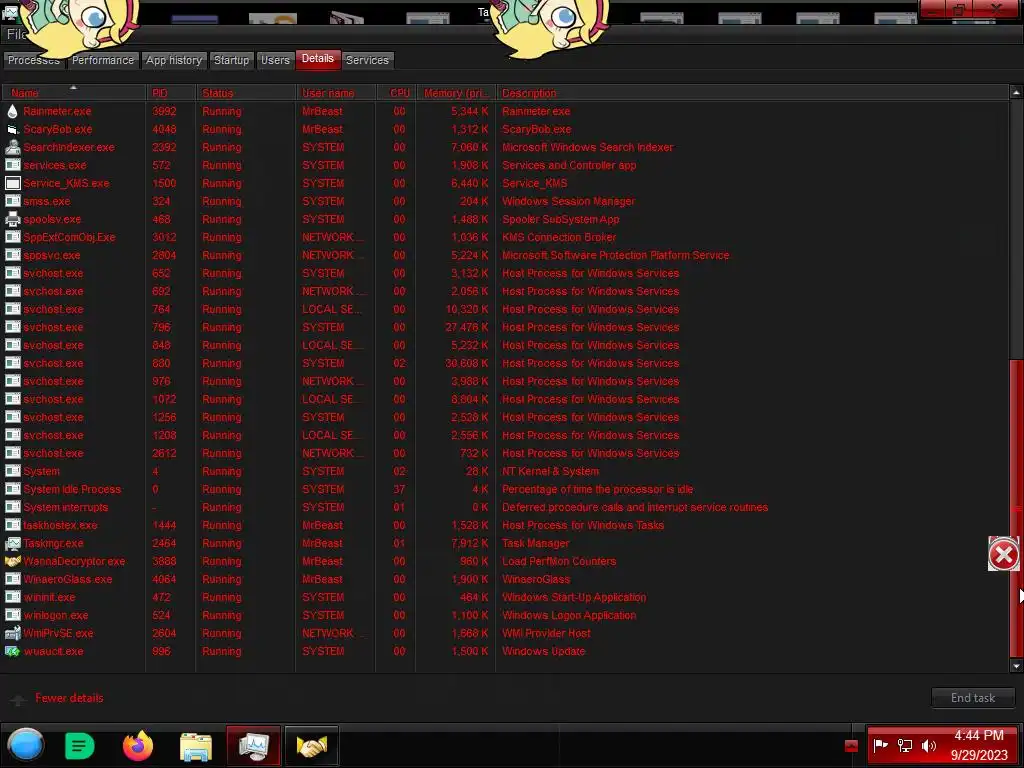Viewport: 1024px width, 768px height.
Task: Click the Taskmgr.exe process icon
Action: (12, 543)
